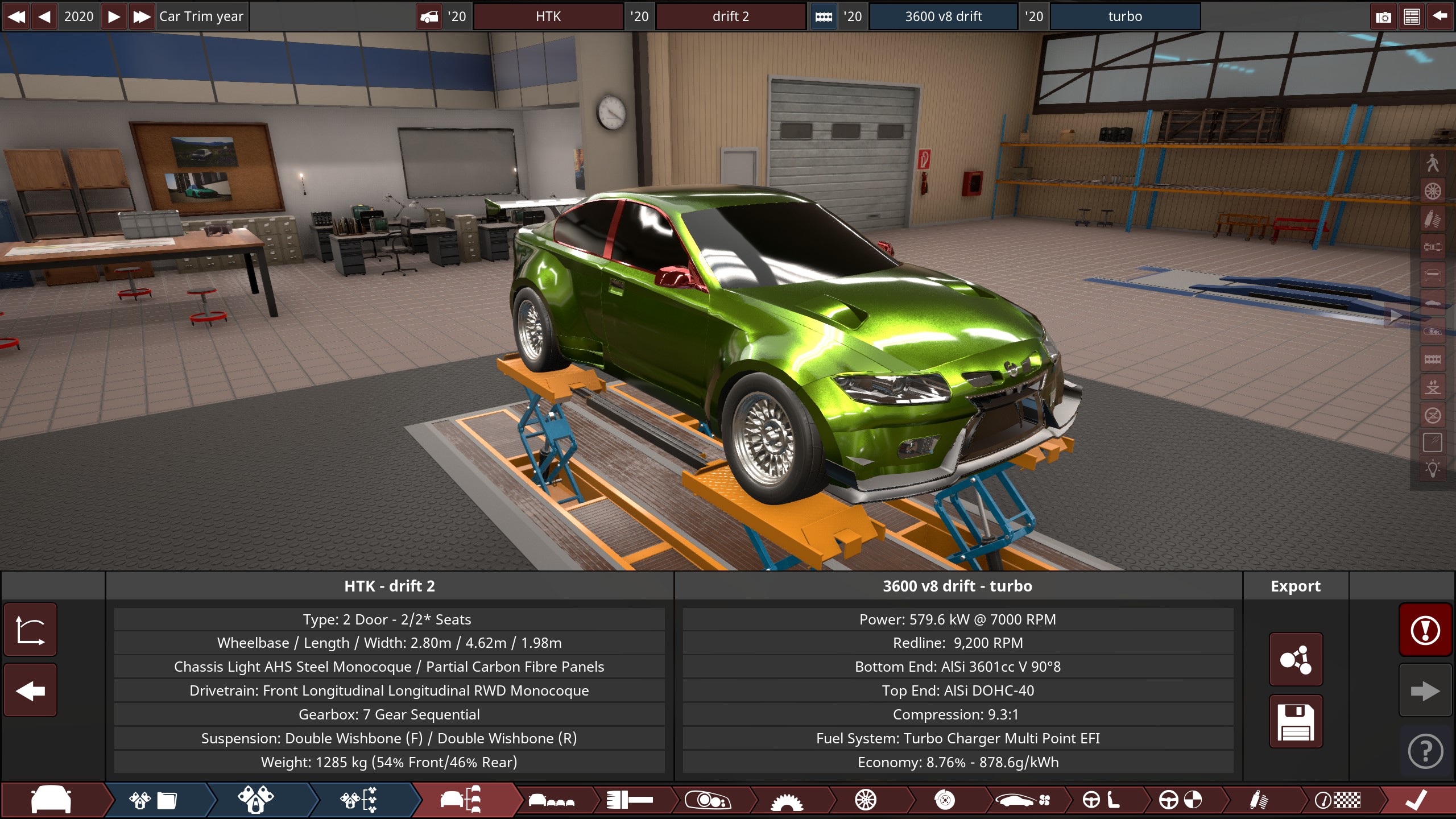Toggle car front view button in side panel

coord(1433,275)
